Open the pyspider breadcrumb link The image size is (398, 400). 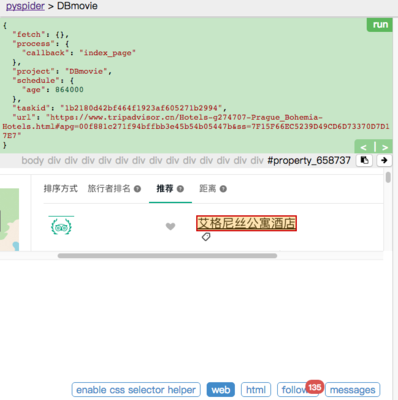(25, 6)
